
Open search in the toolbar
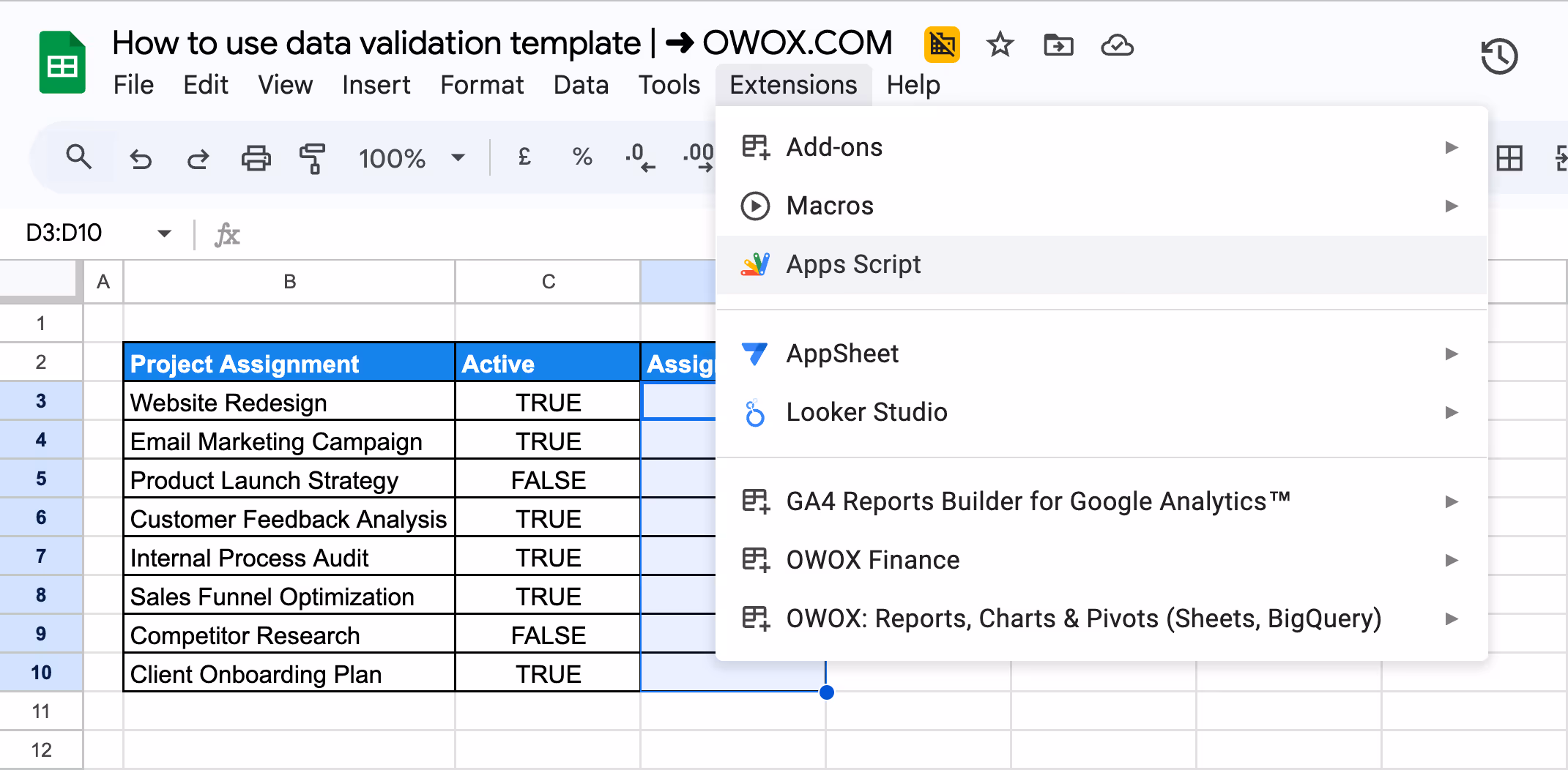click(79, 157)
